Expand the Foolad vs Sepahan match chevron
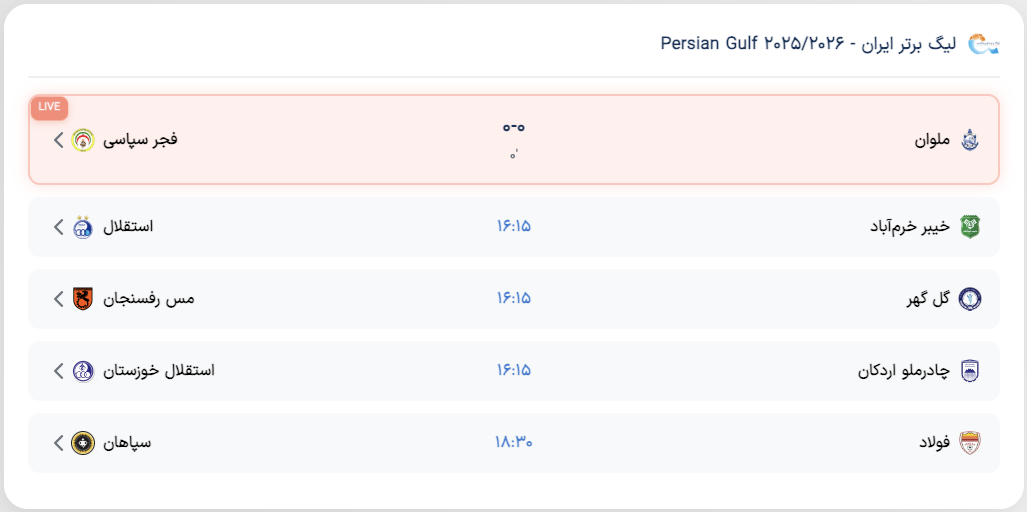The height and width of the screenshot is (512, 1027). (58, 442)
